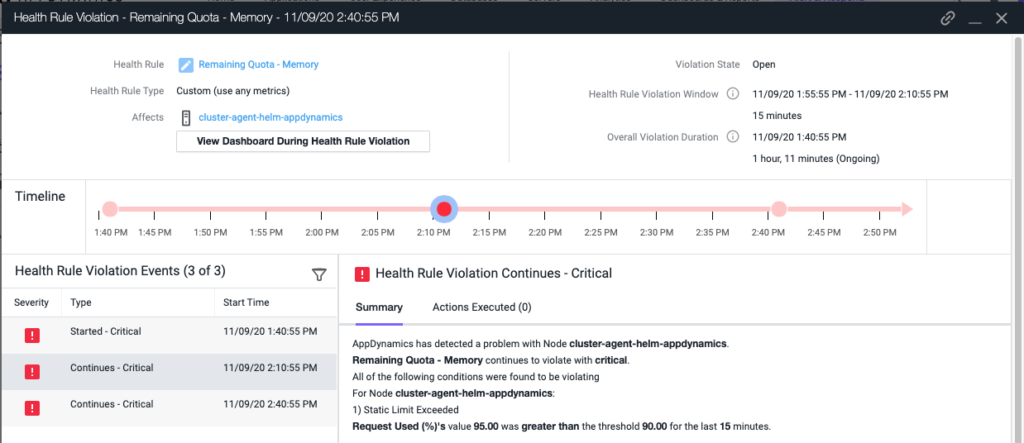Sort events by the Severity column header
1024x443 pixels.
[x=32, y=303]
